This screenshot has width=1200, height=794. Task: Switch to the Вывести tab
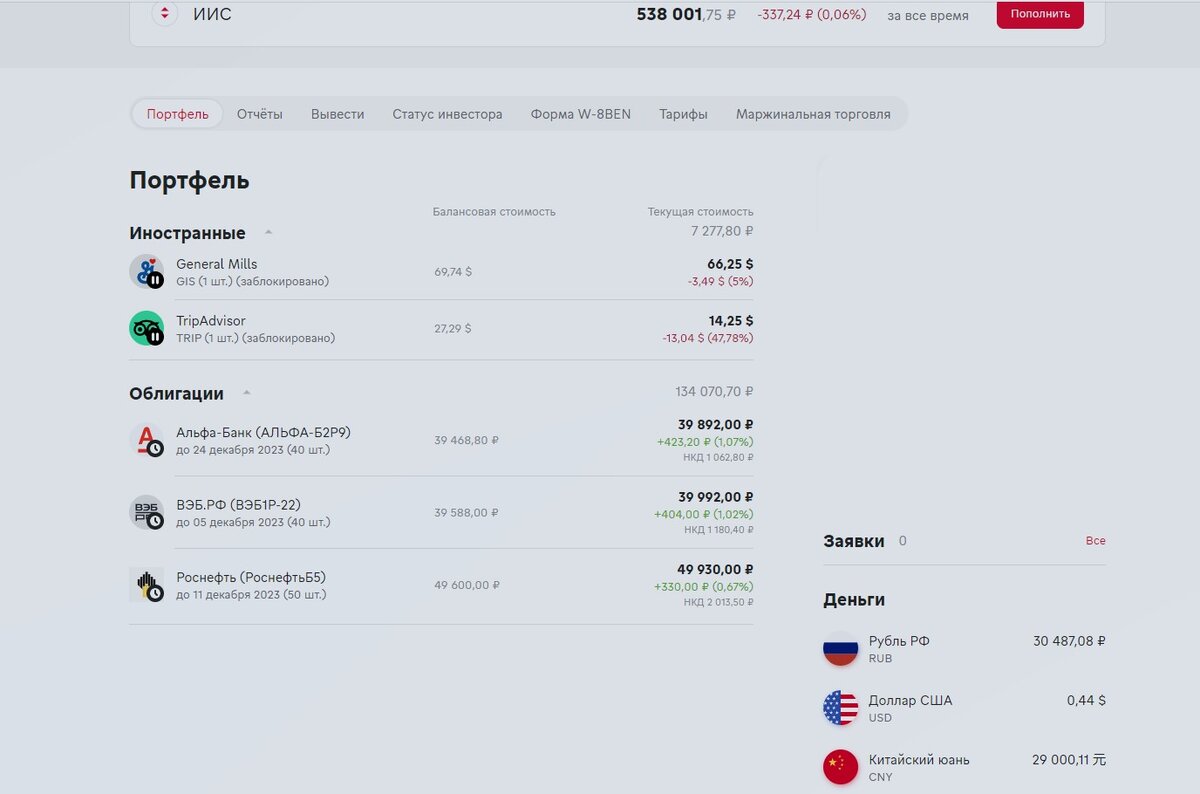click(338, 114)
